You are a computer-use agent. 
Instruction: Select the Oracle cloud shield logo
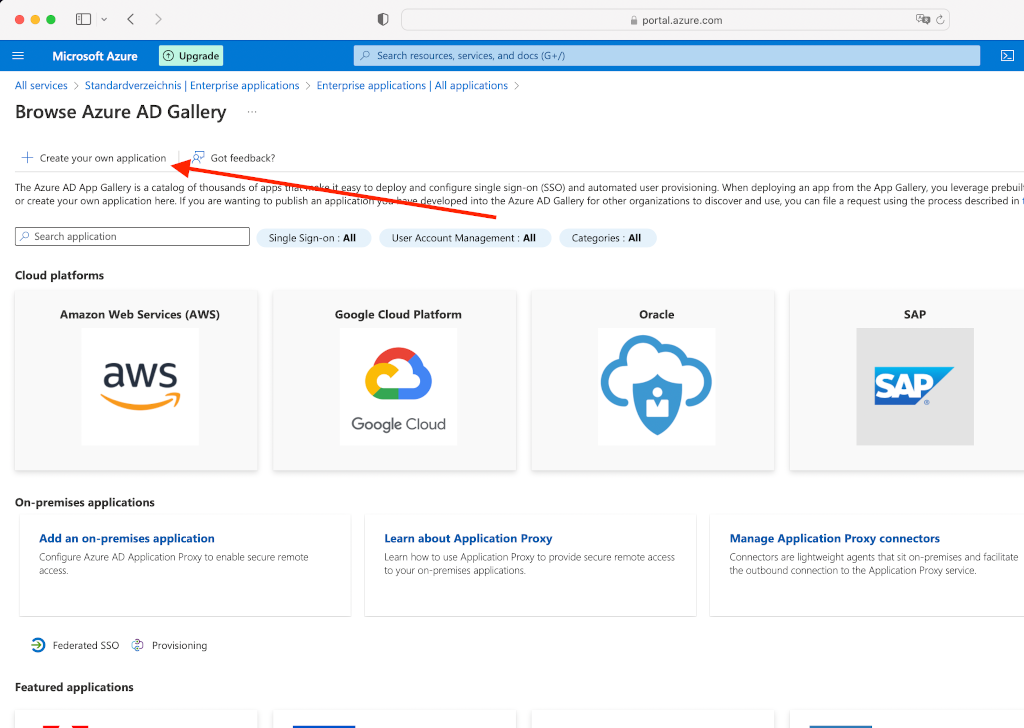click(656, 387)
